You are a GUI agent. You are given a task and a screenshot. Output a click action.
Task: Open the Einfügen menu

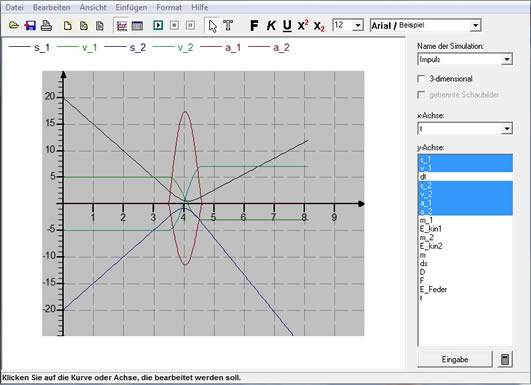point(131,7)
